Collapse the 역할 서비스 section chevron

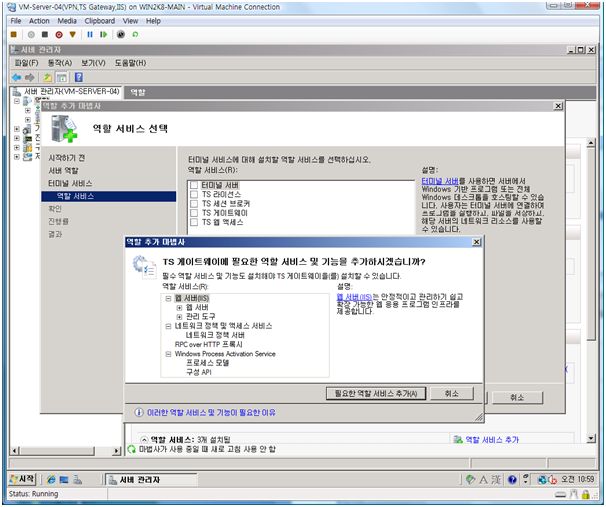144,440
